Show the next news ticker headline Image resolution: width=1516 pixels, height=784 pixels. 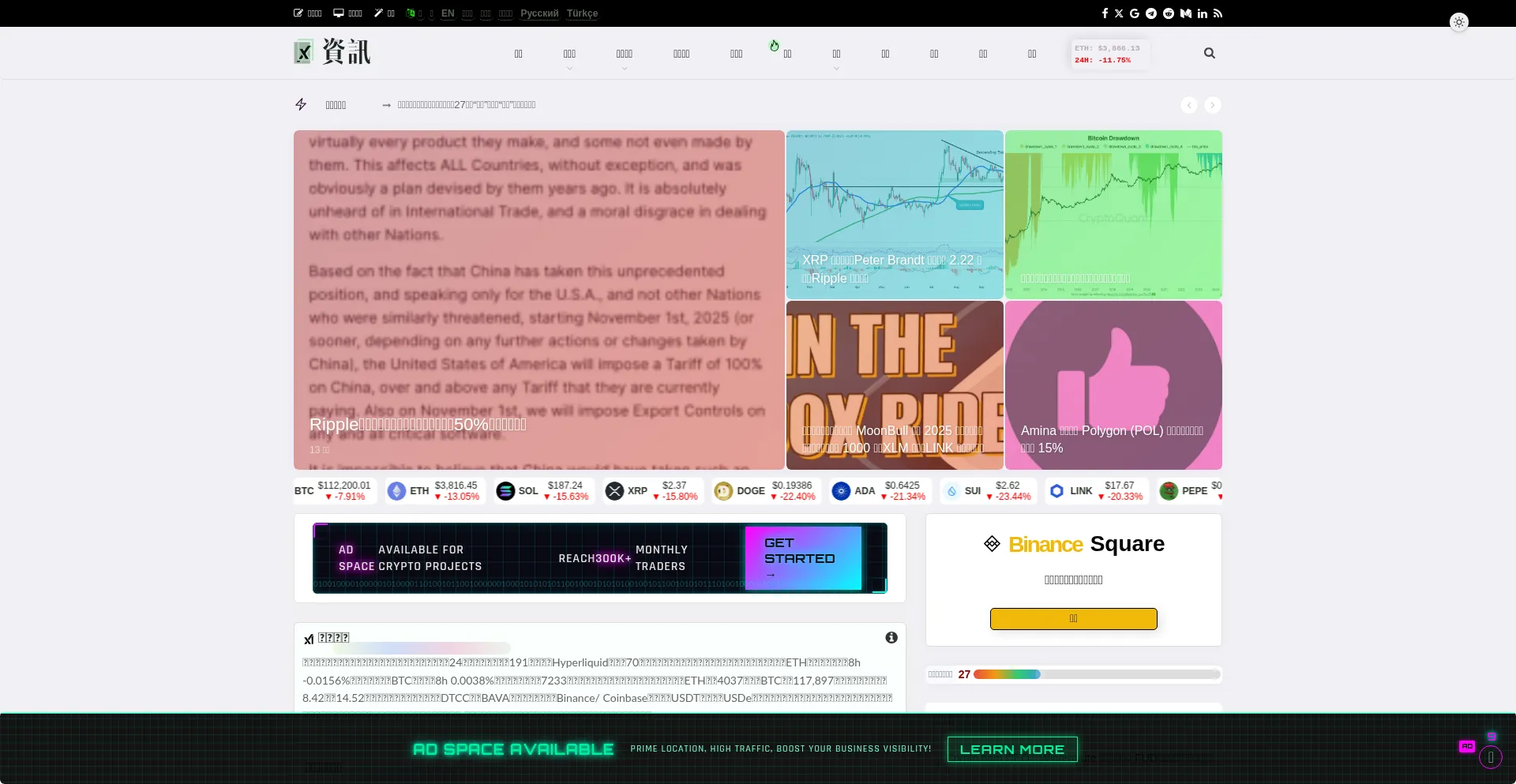coord(1213,105)
